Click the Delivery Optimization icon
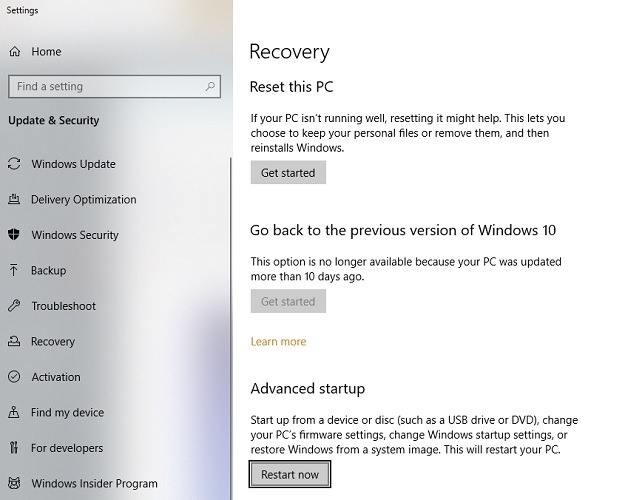The height and width of the screenshot is (500, 642). pyautogui.click(x=14, y=199)
